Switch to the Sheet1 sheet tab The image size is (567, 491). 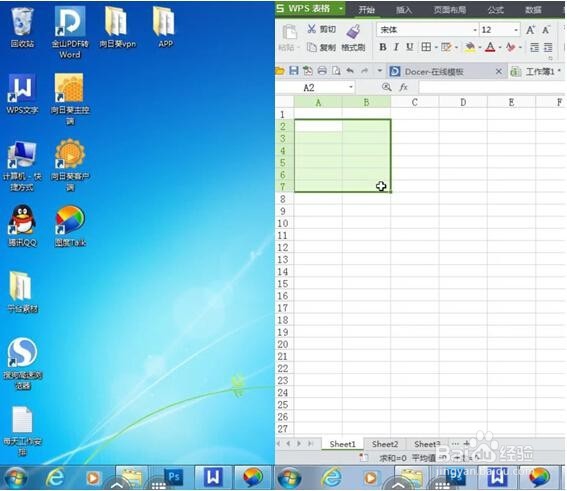click(342, 444)
